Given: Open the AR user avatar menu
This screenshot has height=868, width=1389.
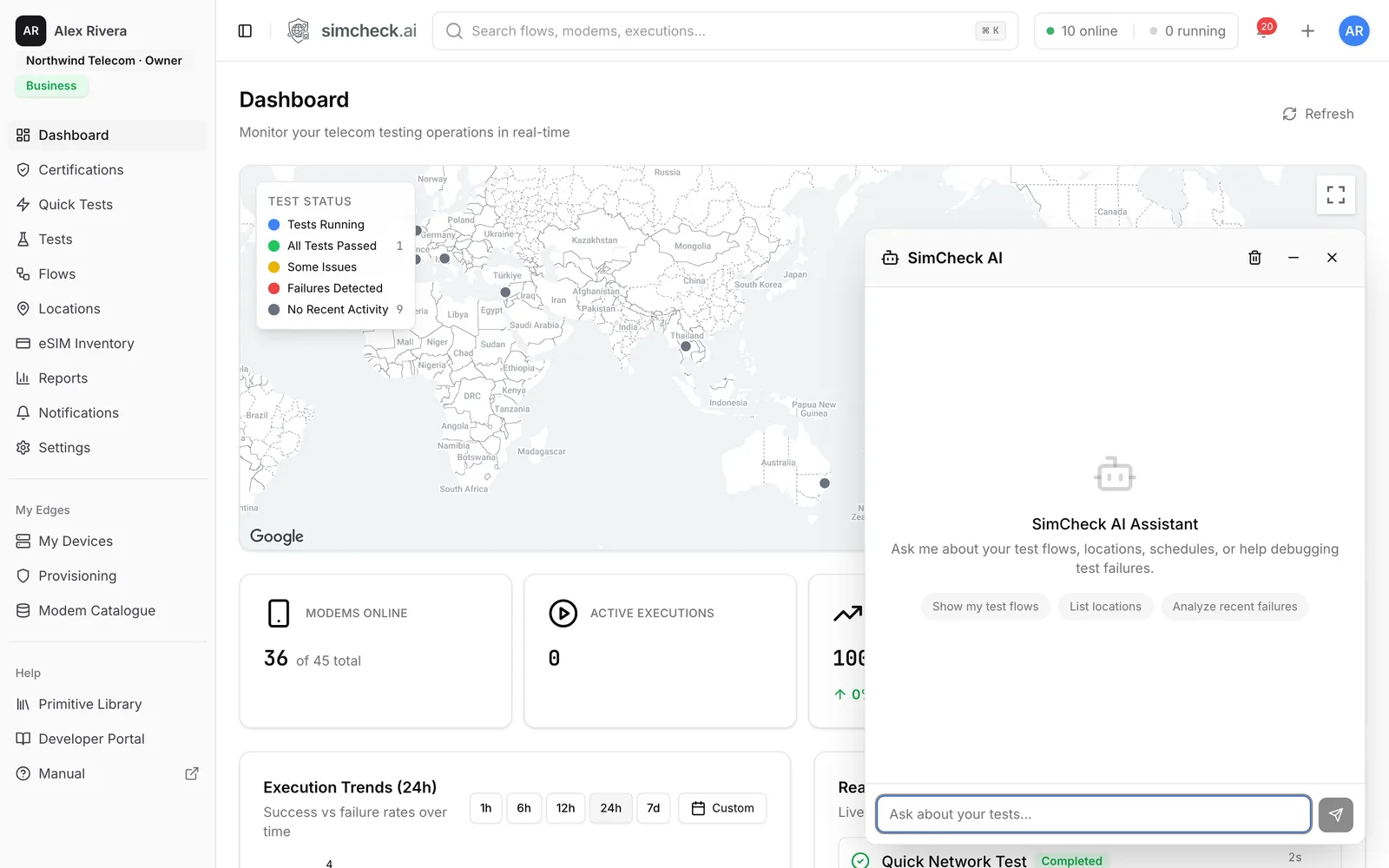Looking at the screenshot, I should pos(1353,31).
